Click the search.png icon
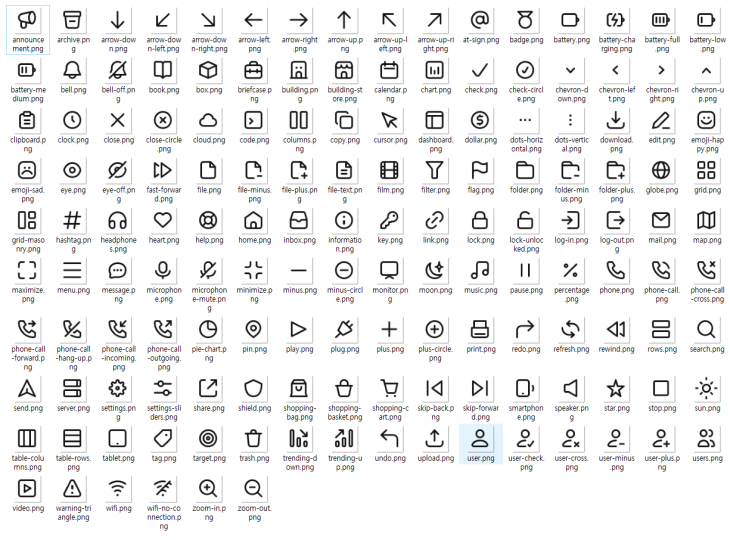Screen dimensions: 730x540 (706, 330)
